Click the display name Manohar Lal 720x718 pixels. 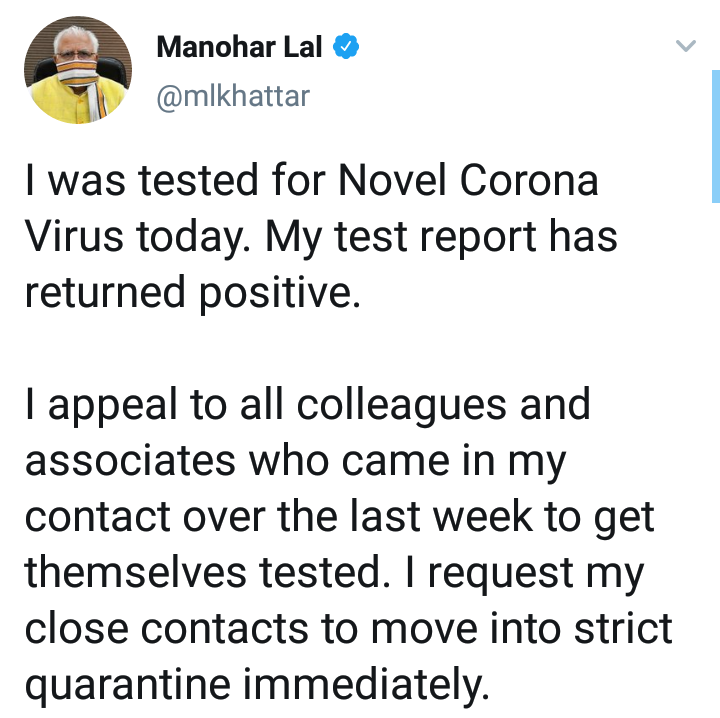coord(239,46)
